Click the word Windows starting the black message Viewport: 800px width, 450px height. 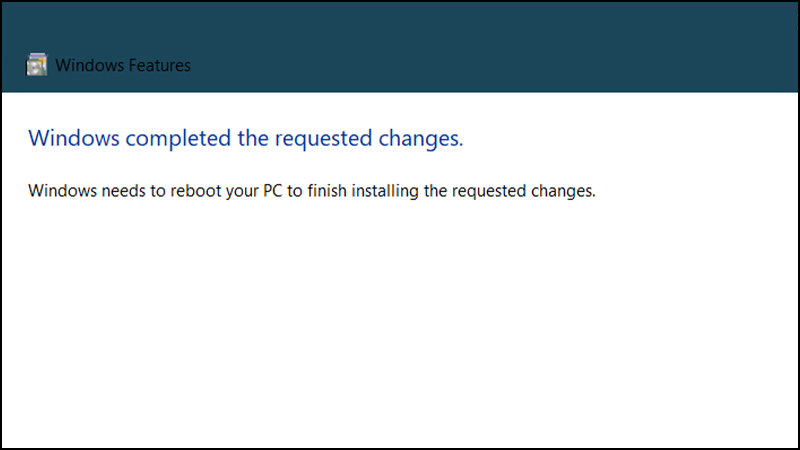pos(62,191)
